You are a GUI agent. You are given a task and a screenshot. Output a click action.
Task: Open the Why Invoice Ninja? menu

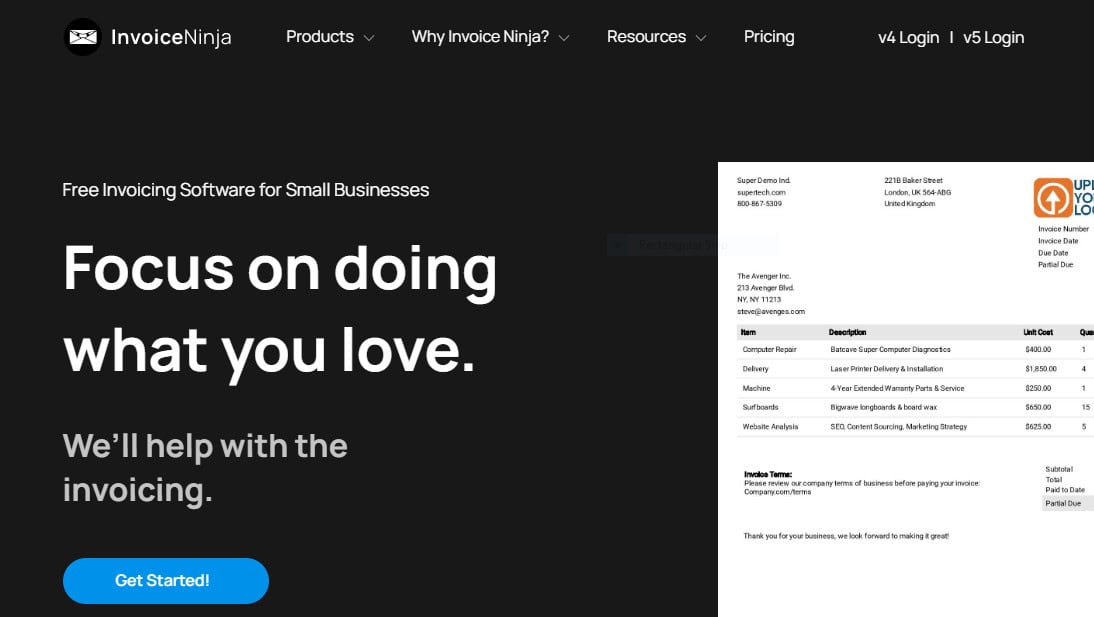coord(480,37)
